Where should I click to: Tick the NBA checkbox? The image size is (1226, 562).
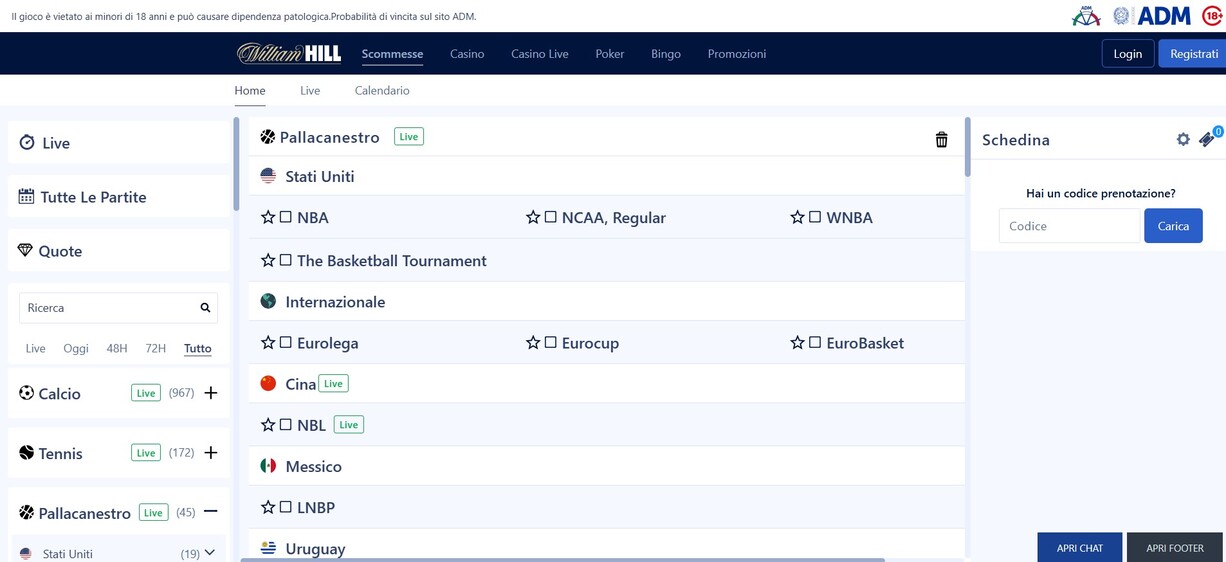pos(286,217)
